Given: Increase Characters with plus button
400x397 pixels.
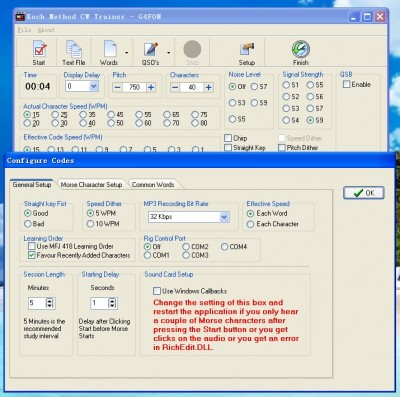Looking at the screenshot, I should tap(209, 88).
